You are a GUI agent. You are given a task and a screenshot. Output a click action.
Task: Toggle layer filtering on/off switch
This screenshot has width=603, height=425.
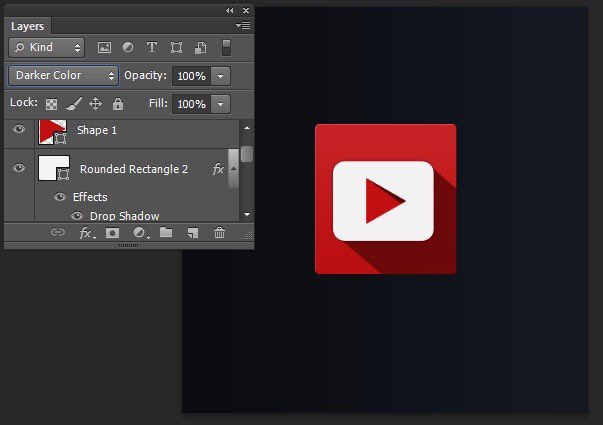point(227,47)
